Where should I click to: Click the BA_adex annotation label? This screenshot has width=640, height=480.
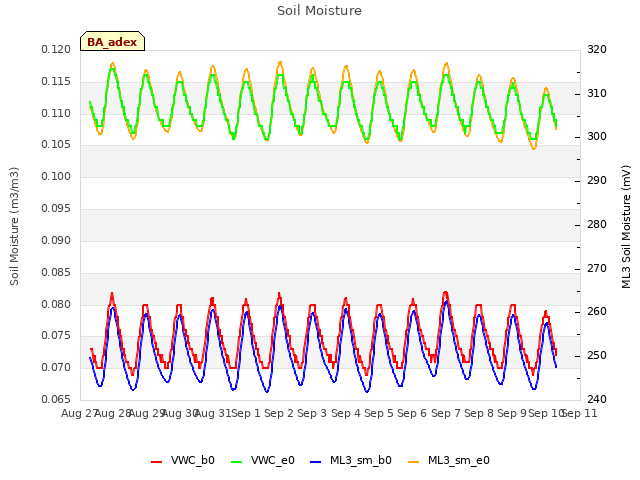coord(112,41)
